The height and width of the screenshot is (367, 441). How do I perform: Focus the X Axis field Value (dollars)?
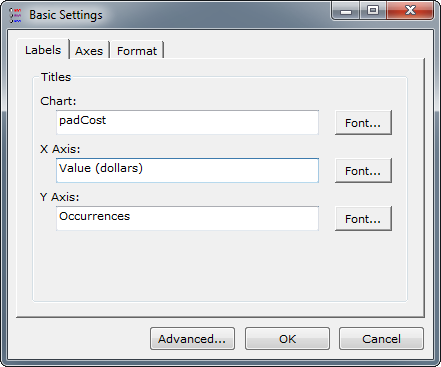click(187, 170)
